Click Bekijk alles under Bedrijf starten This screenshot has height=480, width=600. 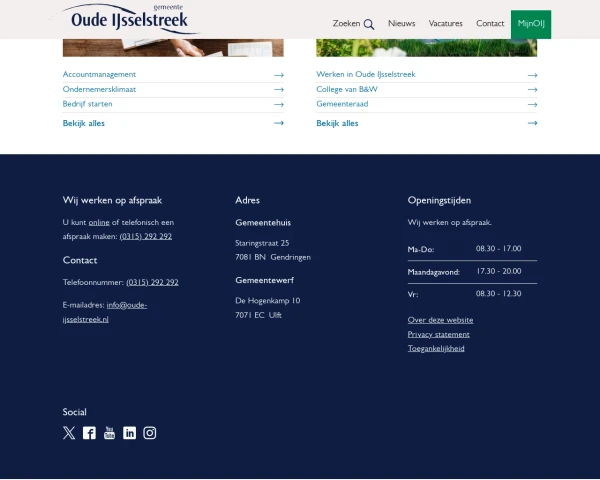pos(83,123)
